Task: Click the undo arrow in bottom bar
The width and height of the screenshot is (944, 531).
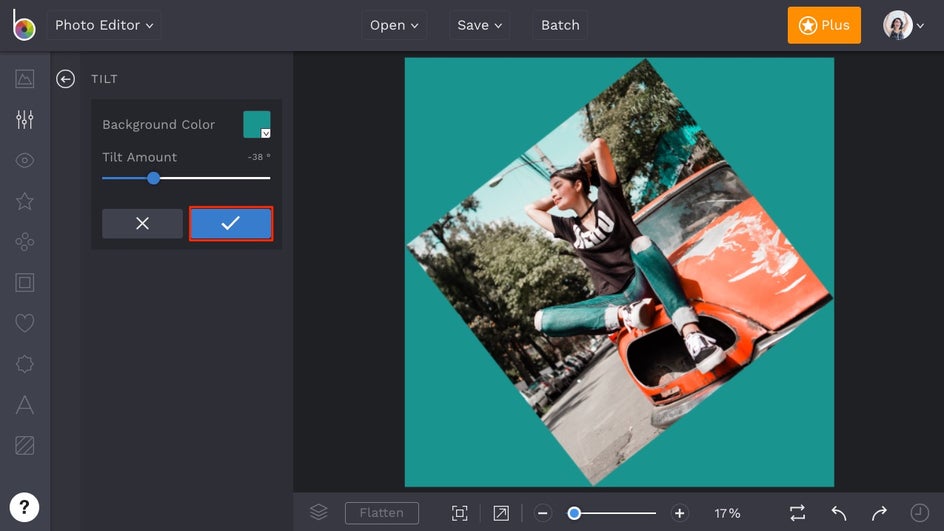Action: point(838,513)
